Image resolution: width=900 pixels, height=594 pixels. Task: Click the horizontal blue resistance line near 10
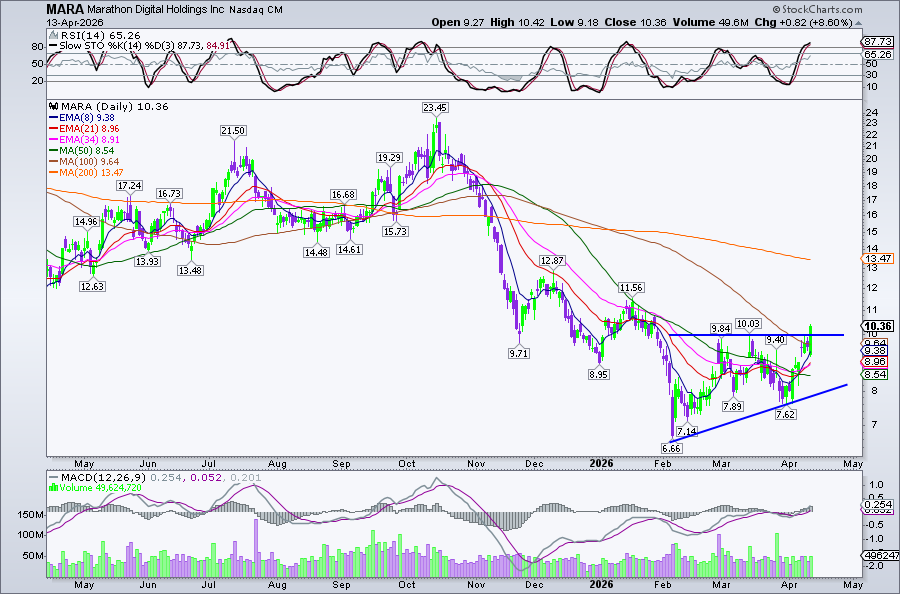(756, 335)
